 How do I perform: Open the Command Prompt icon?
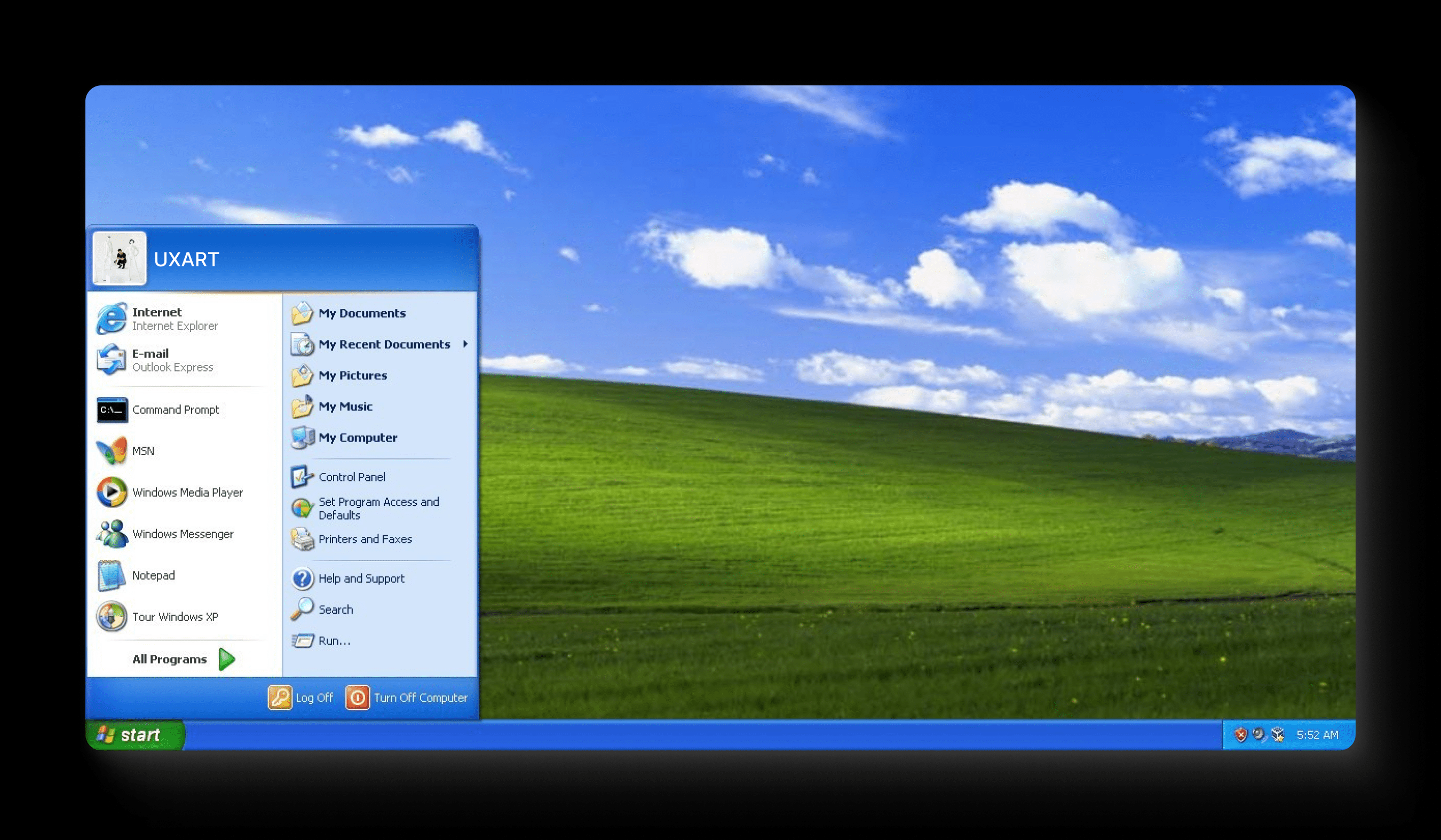(112, 410)
